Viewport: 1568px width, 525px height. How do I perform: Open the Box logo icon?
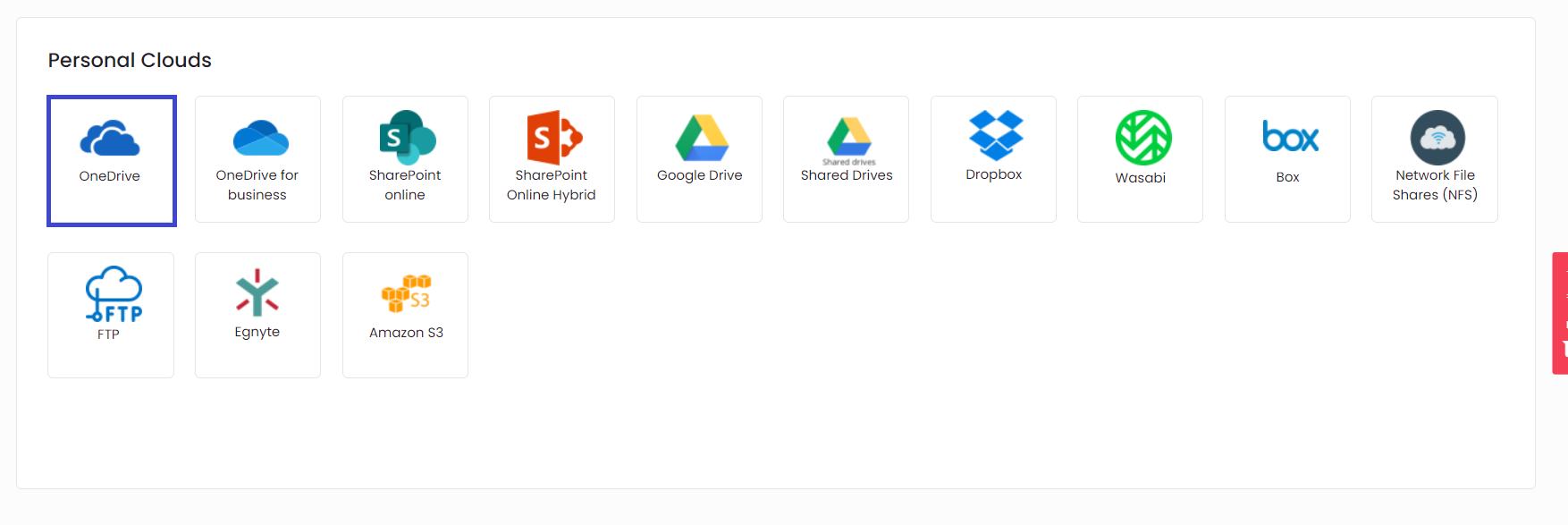[1290, 137]
